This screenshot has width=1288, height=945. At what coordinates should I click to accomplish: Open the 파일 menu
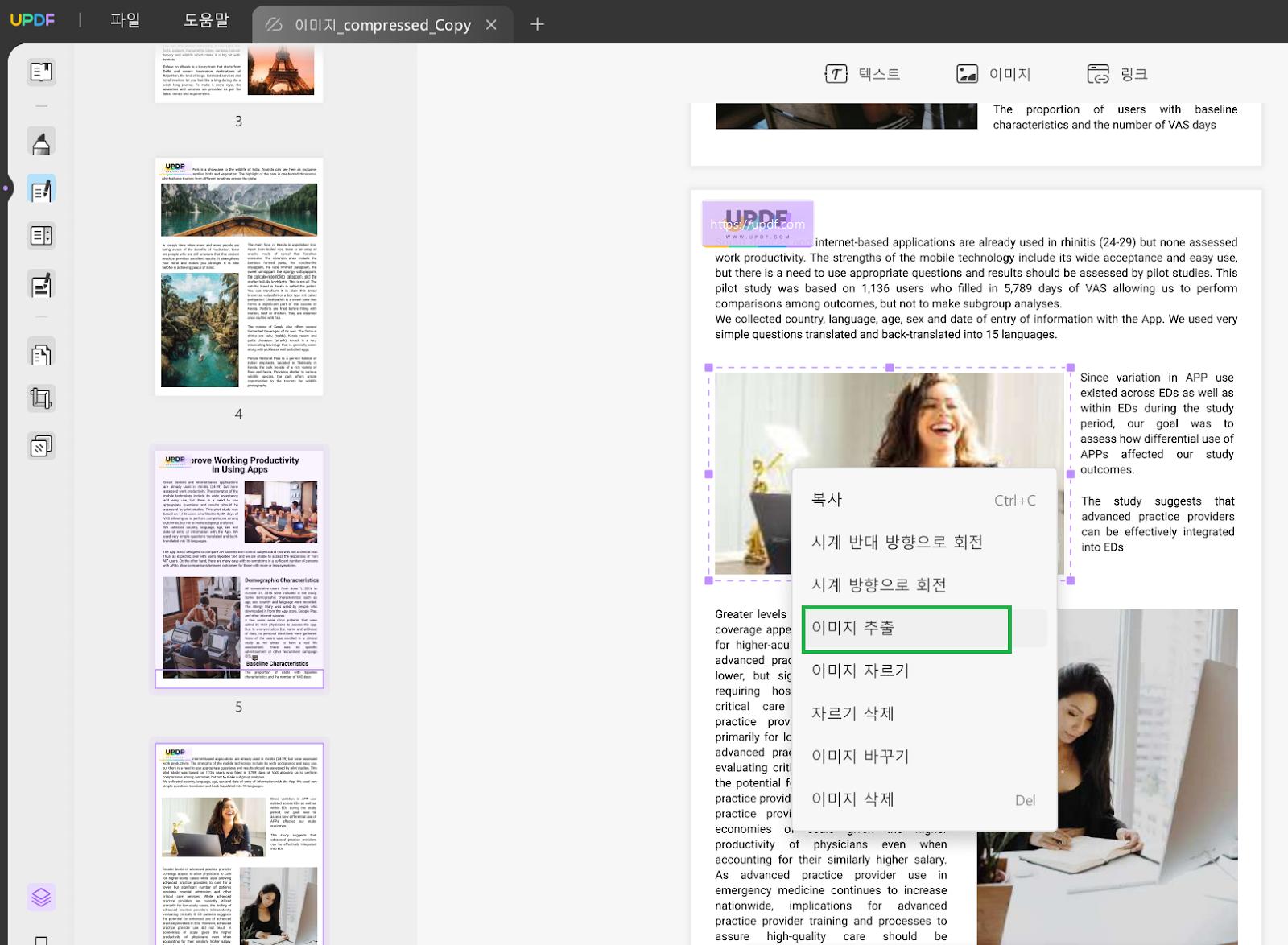click(x=126, y=20)
